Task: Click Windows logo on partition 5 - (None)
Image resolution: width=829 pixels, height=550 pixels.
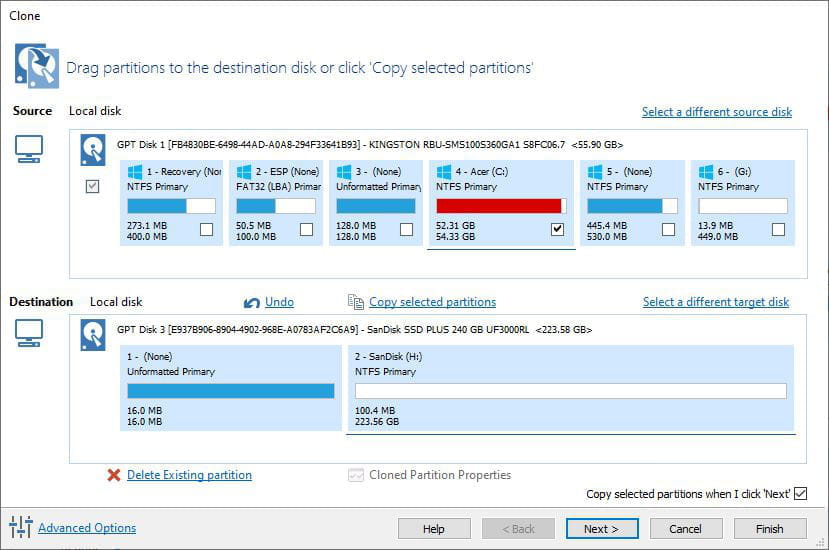Action: coord(595,171)
